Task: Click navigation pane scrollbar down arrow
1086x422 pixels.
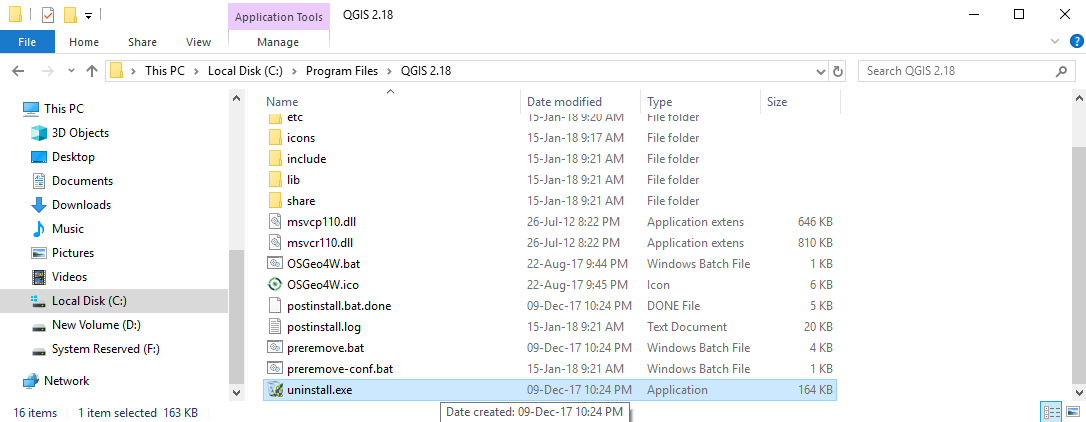Action: (x=235, y=392)
